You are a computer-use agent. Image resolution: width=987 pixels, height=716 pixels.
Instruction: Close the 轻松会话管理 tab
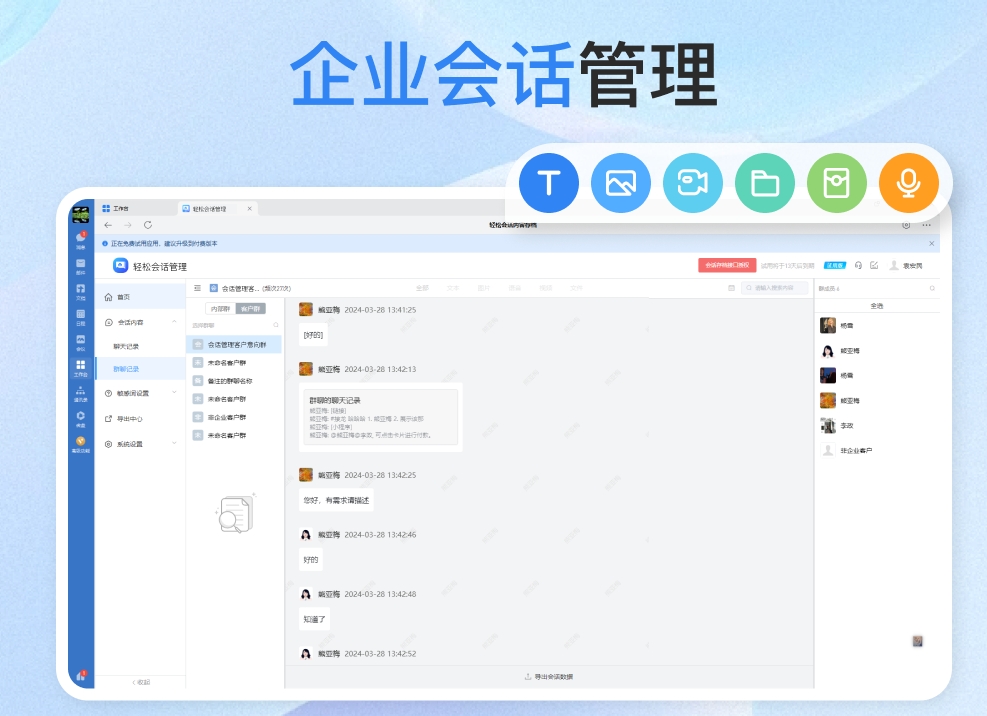pos(249,208)
